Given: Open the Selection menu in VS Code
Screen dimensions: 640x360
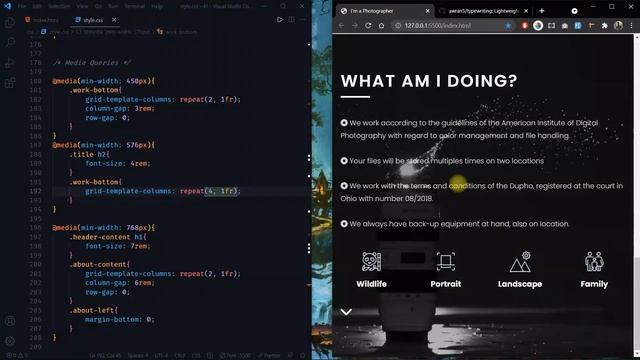Looking at the screenshot, I should [x=59, y=6].
